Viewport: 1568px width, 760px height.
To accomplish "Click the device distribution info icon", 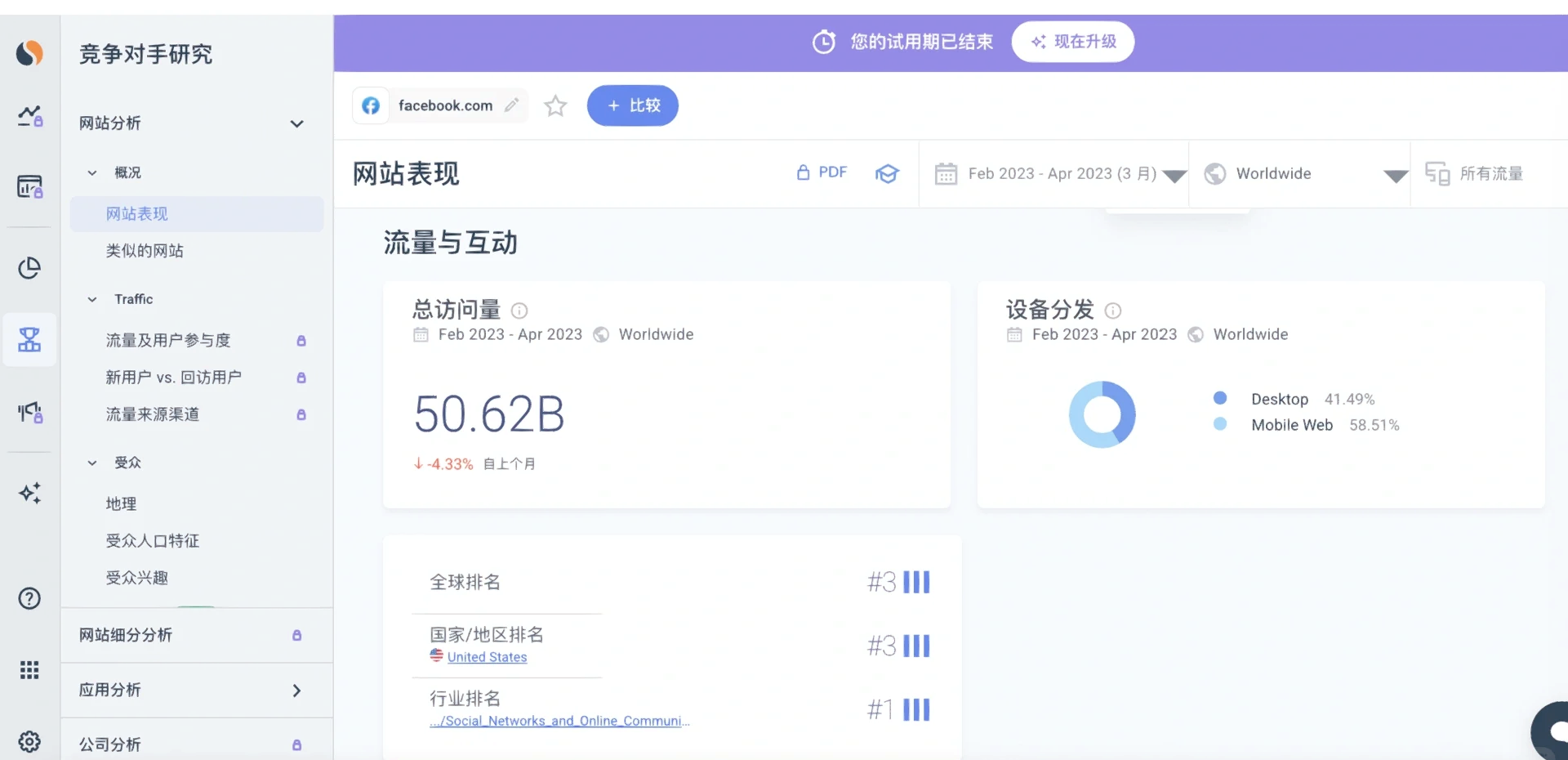I will click(1113, 311).
